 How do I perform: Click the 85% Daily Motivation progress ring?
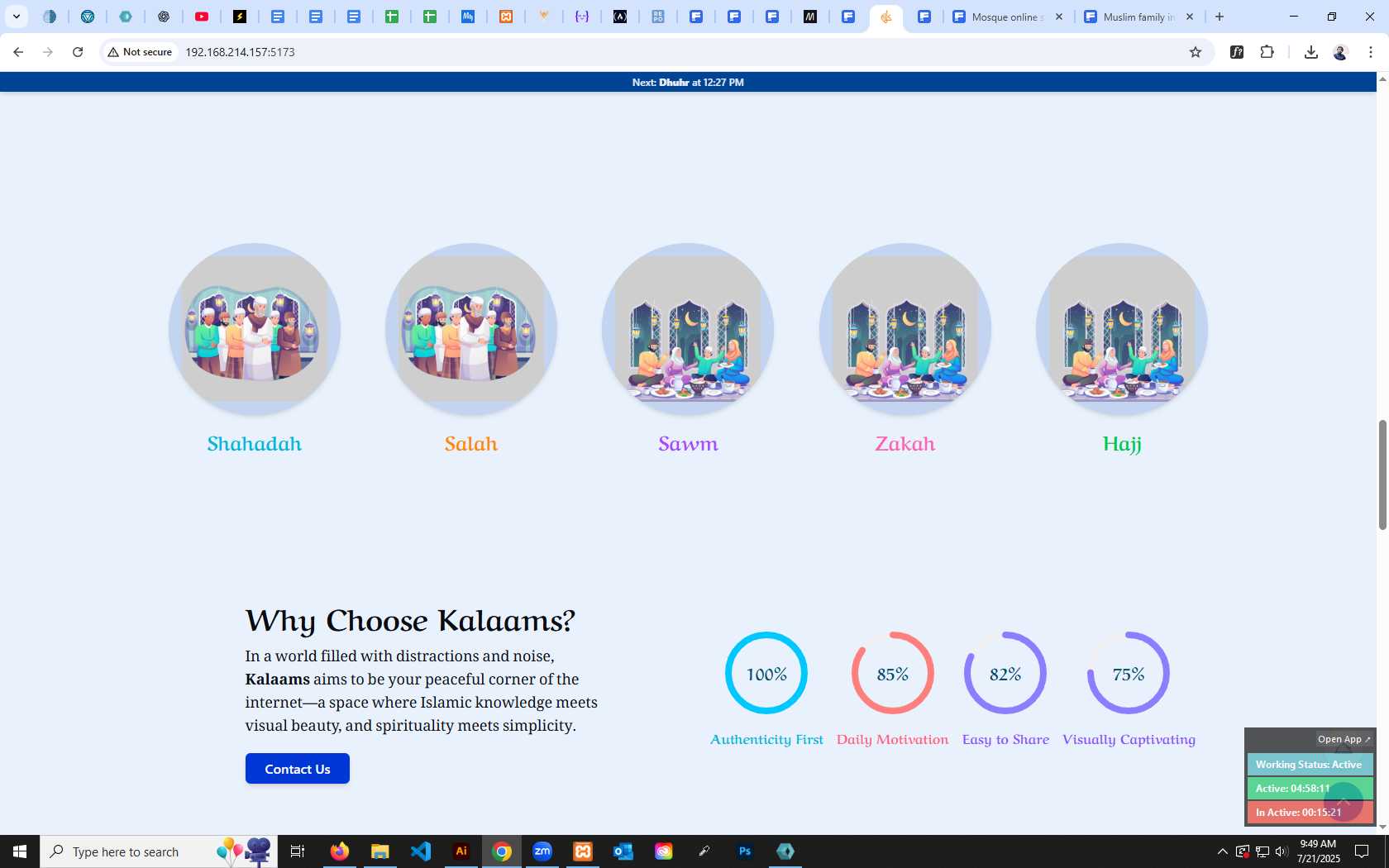coord(893,673)
